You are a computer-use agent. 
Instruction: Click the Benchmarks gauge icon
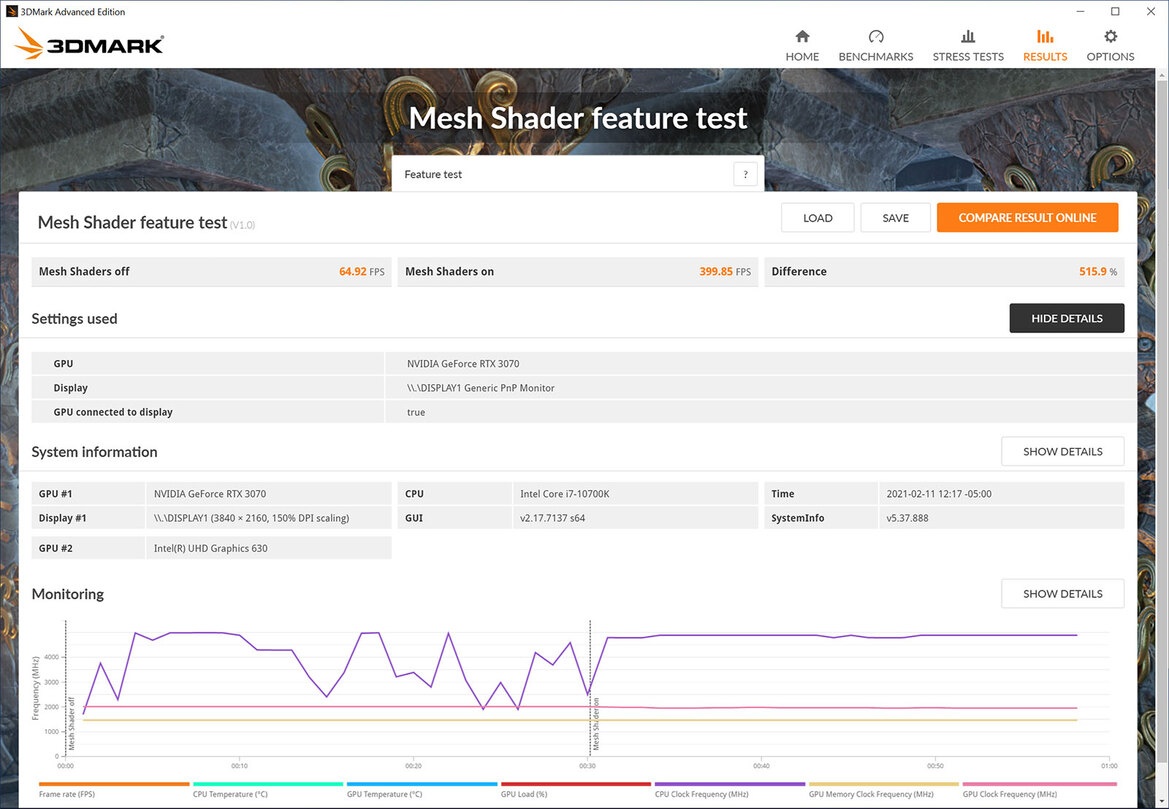(876, 37)
